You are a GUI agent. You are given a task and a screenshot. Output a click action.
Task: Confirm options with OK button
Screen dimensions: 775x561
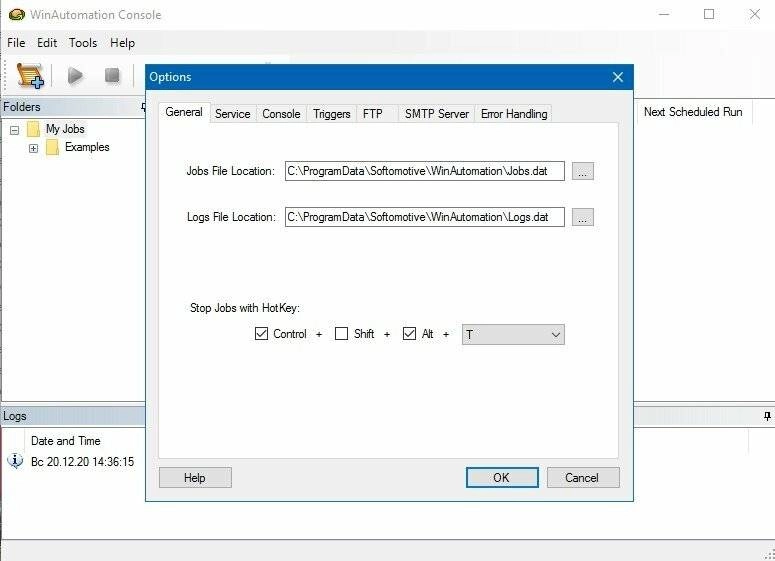502,477
